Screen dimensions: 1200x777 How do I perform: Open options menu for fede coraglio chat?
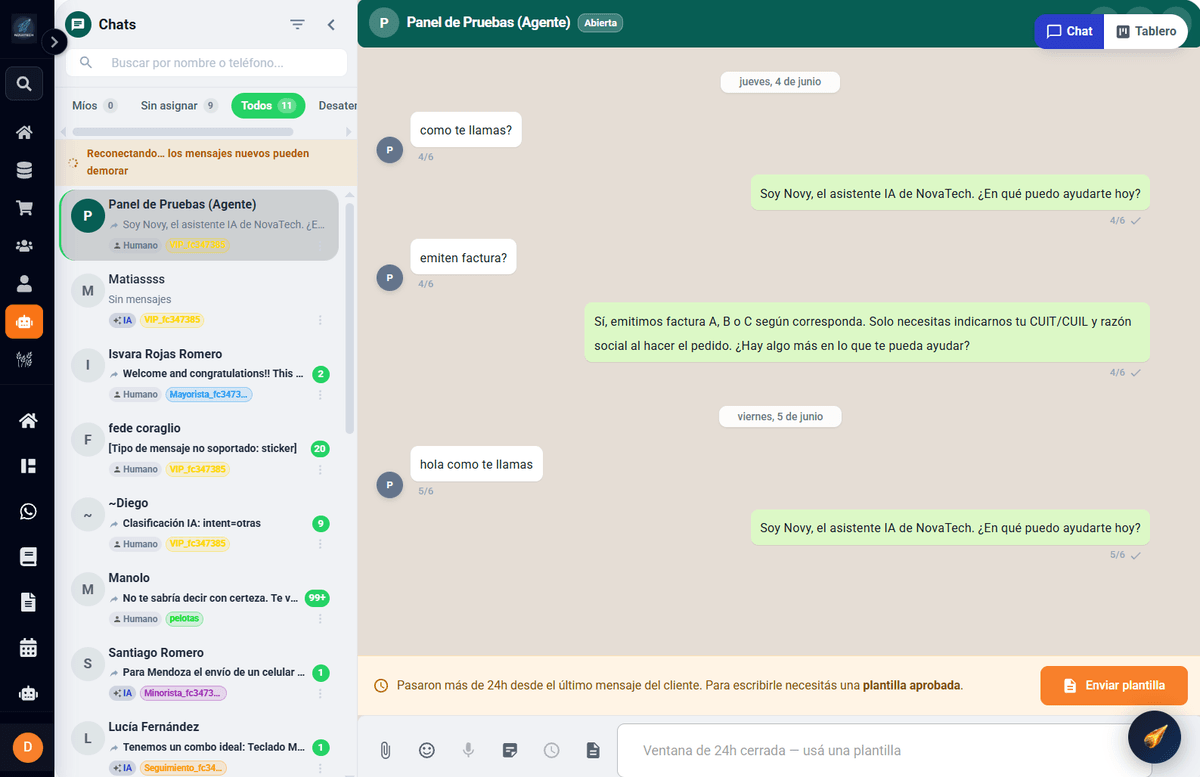coord(320,469)
